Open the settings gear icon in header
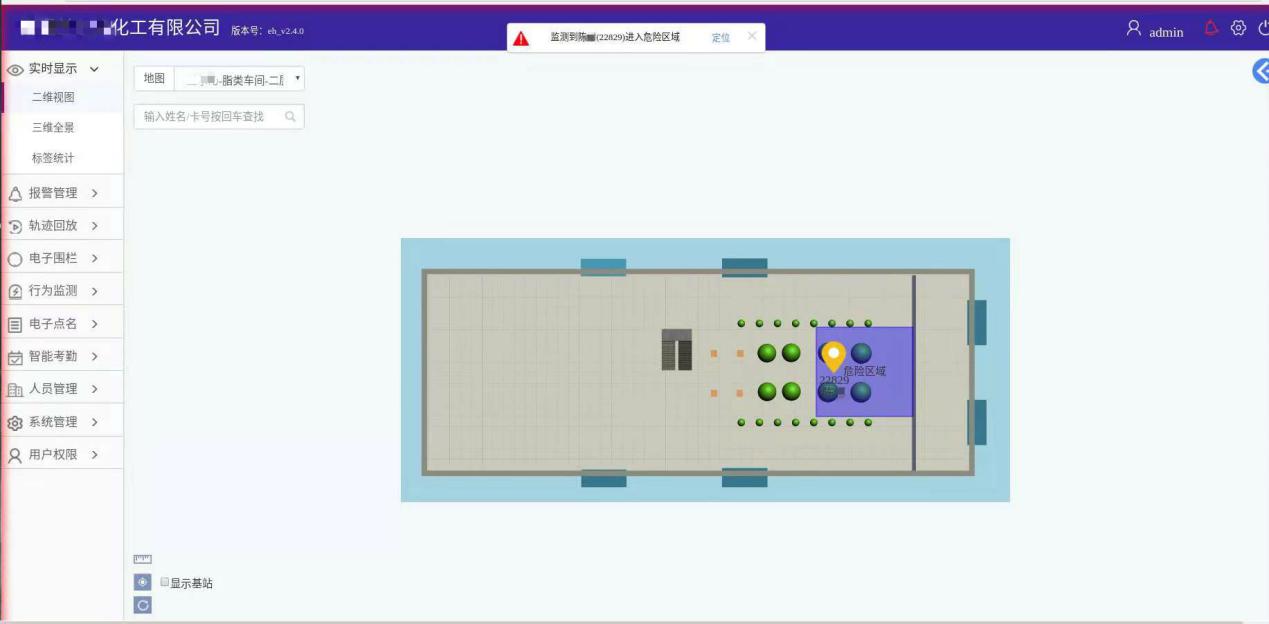1269x624 pixels. 1238,29
